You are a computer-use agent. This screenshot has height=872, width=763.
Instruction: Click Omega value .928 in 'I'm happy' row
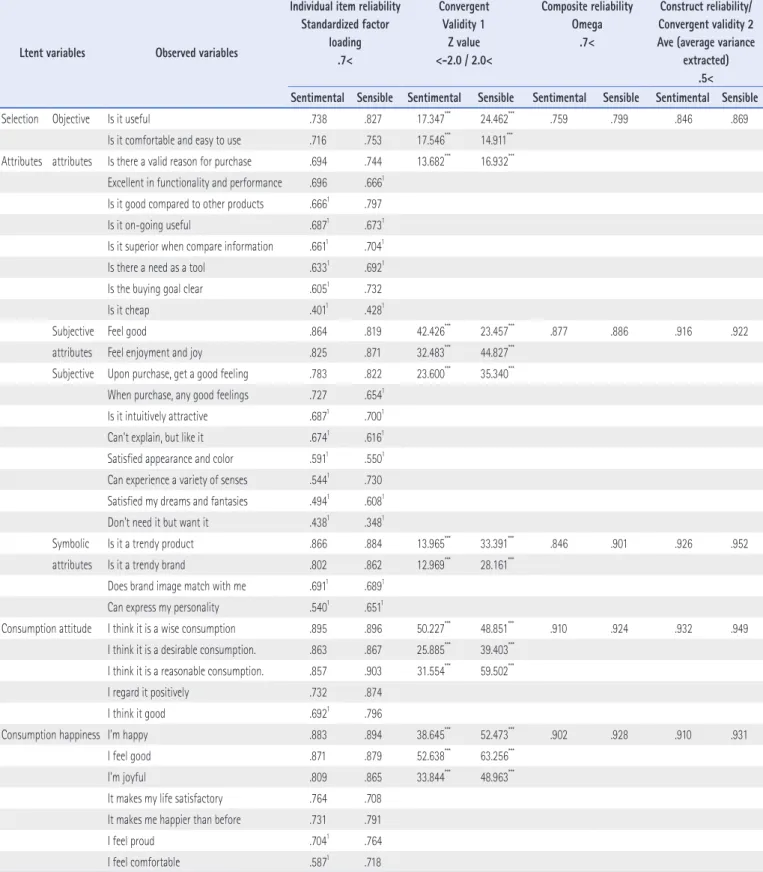tap(619, 735)
